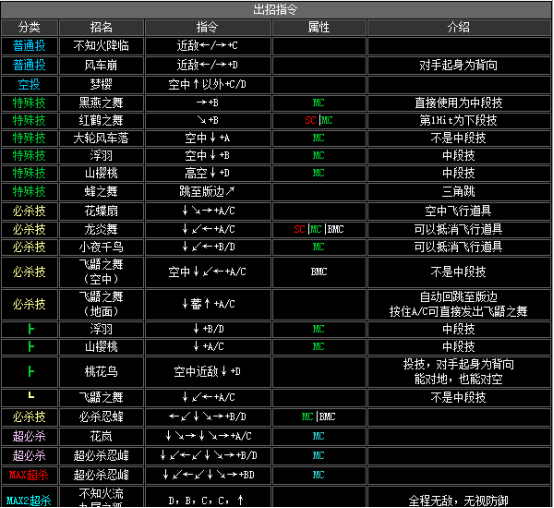
Task: Click the note 能对地，也能对空
Action: click(459, 380)
